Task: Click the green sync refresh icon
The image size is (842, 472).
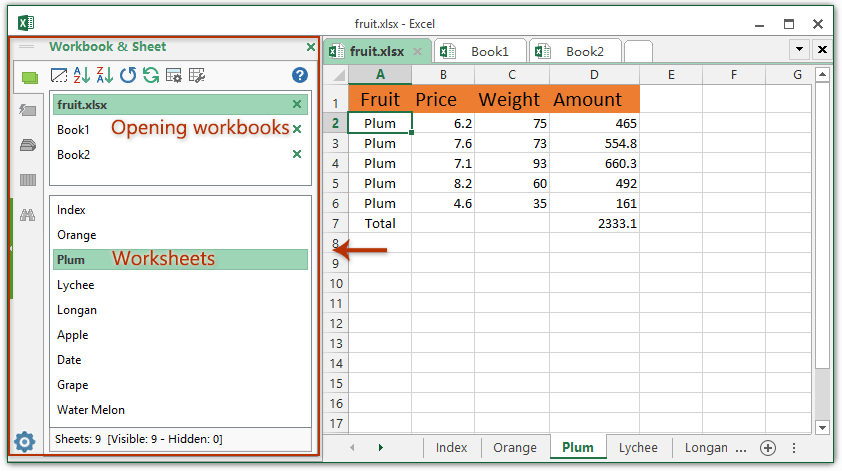Action: point(151,75)
